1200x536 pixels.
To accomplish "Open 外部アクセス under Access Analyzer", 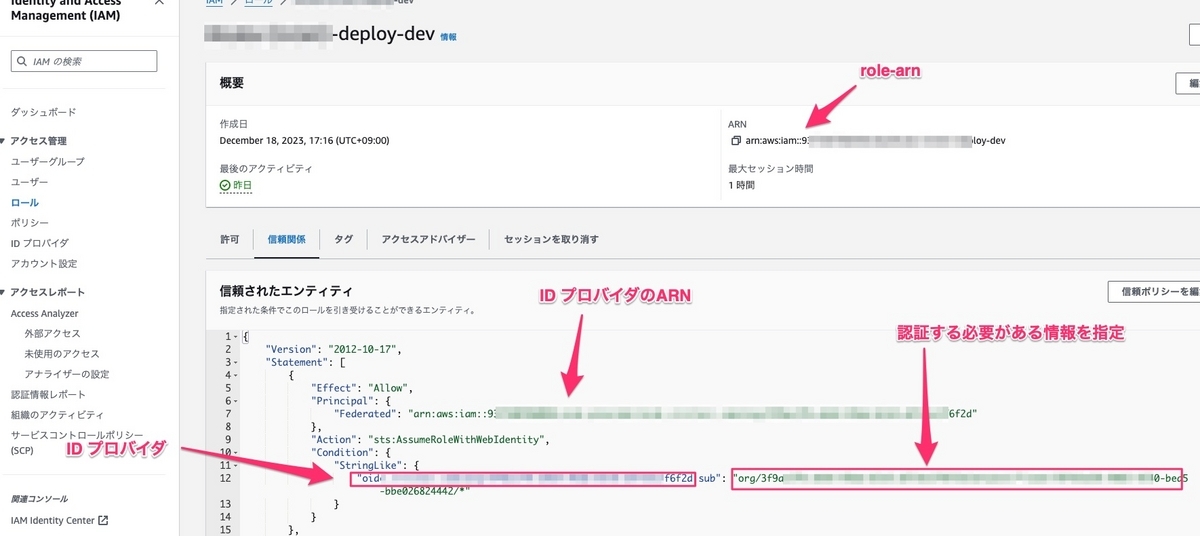I will (52, 333).
